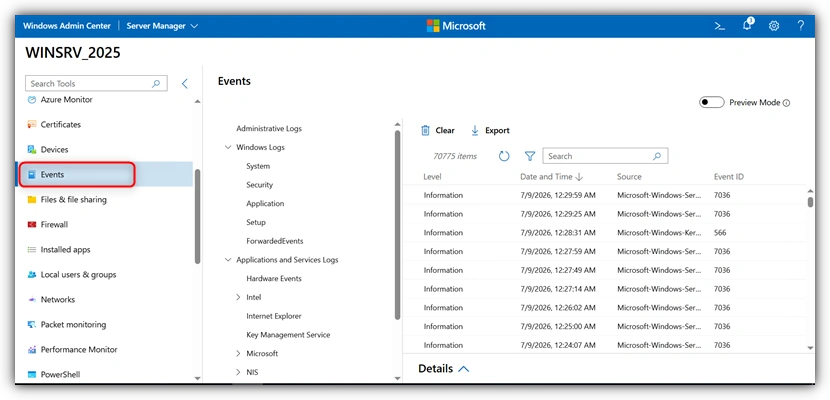
Task: Select the Internet Explorer log
Action: (274, 316)
